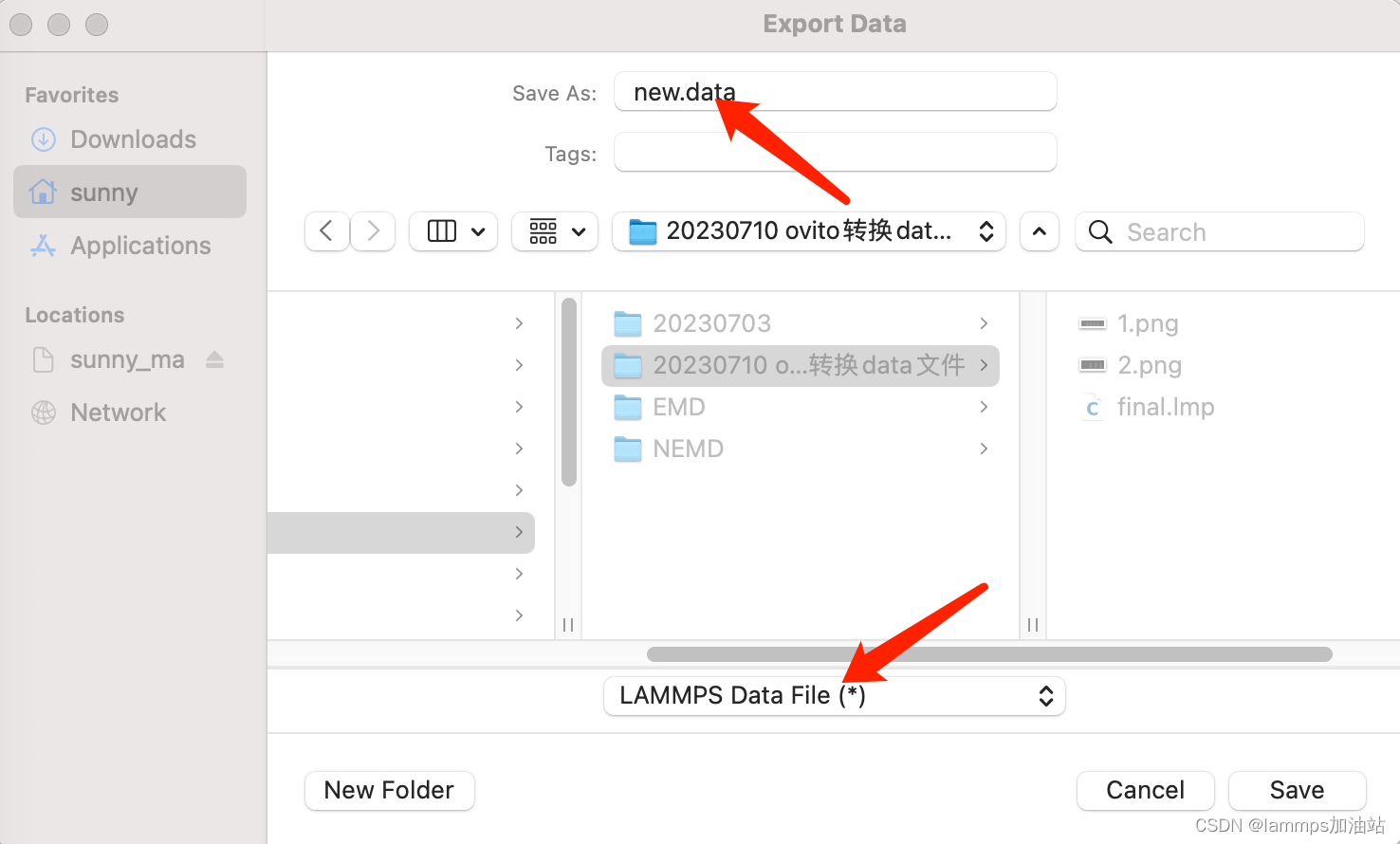Create a New Folder

(389, 790)
